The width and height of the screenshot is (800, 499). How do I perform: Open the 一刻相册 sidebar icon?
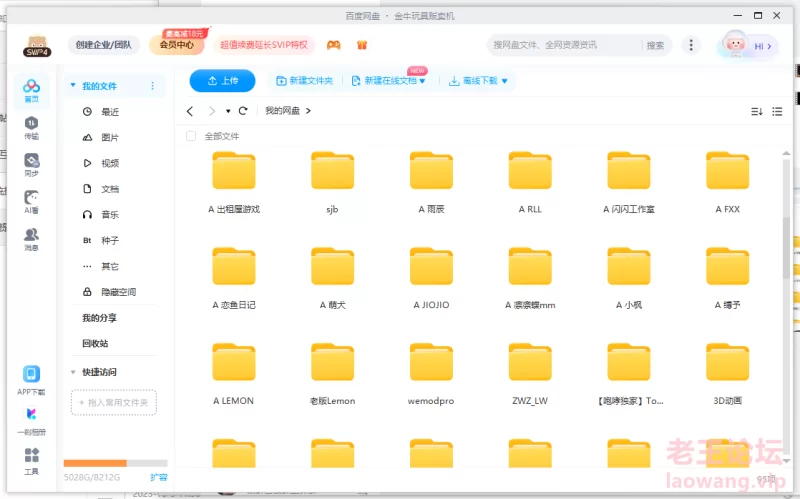(31, 421)
